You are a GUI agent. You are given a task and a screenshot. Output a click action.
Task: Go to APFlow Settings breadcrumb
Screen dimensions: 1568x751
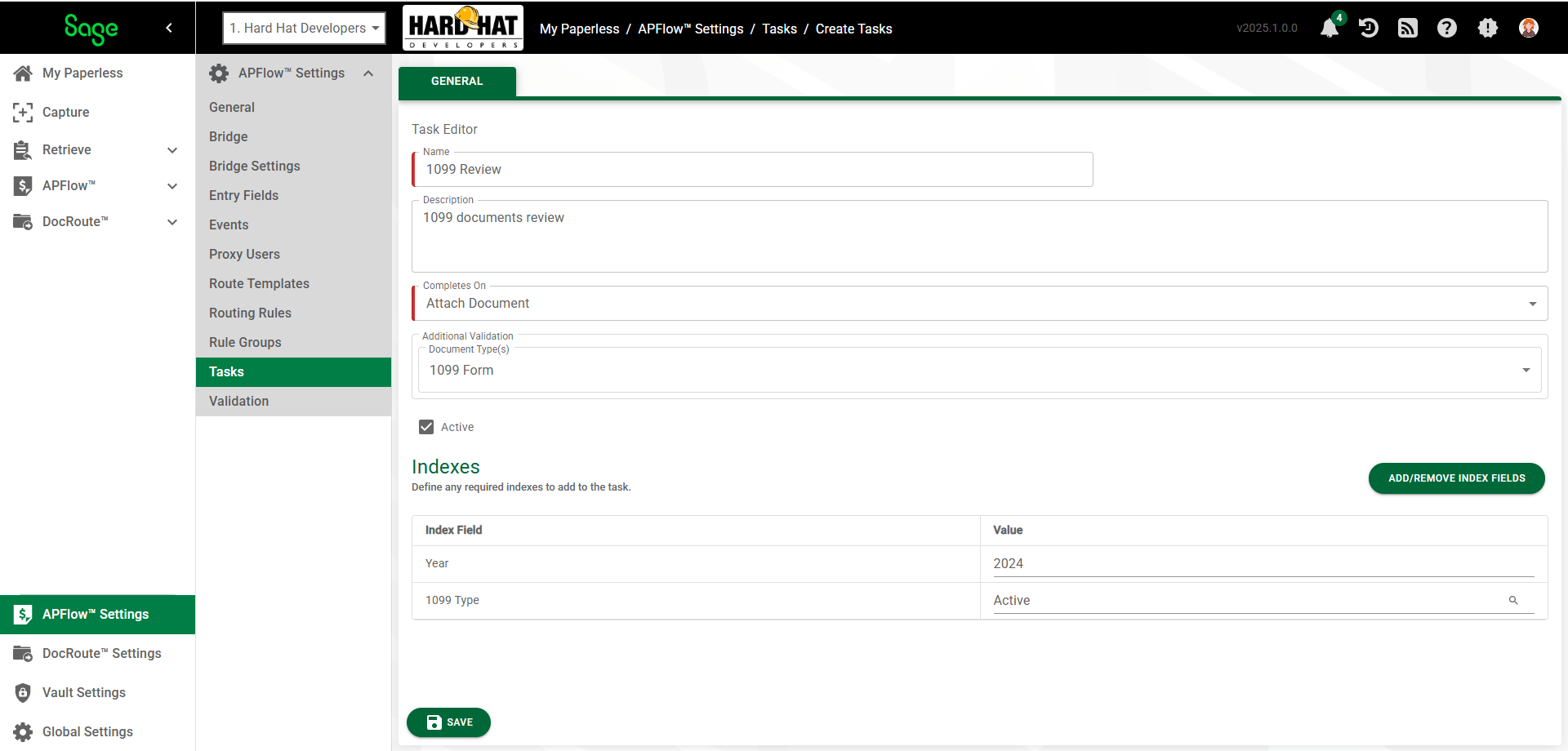click(691, 29)
